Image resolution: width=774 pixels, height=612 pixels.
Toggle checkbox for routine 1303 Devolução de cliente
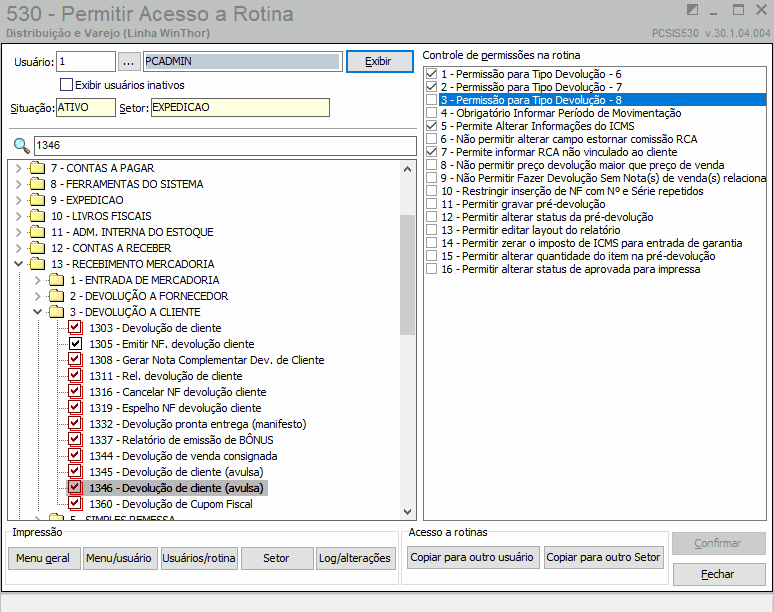[x=75, y=328]
